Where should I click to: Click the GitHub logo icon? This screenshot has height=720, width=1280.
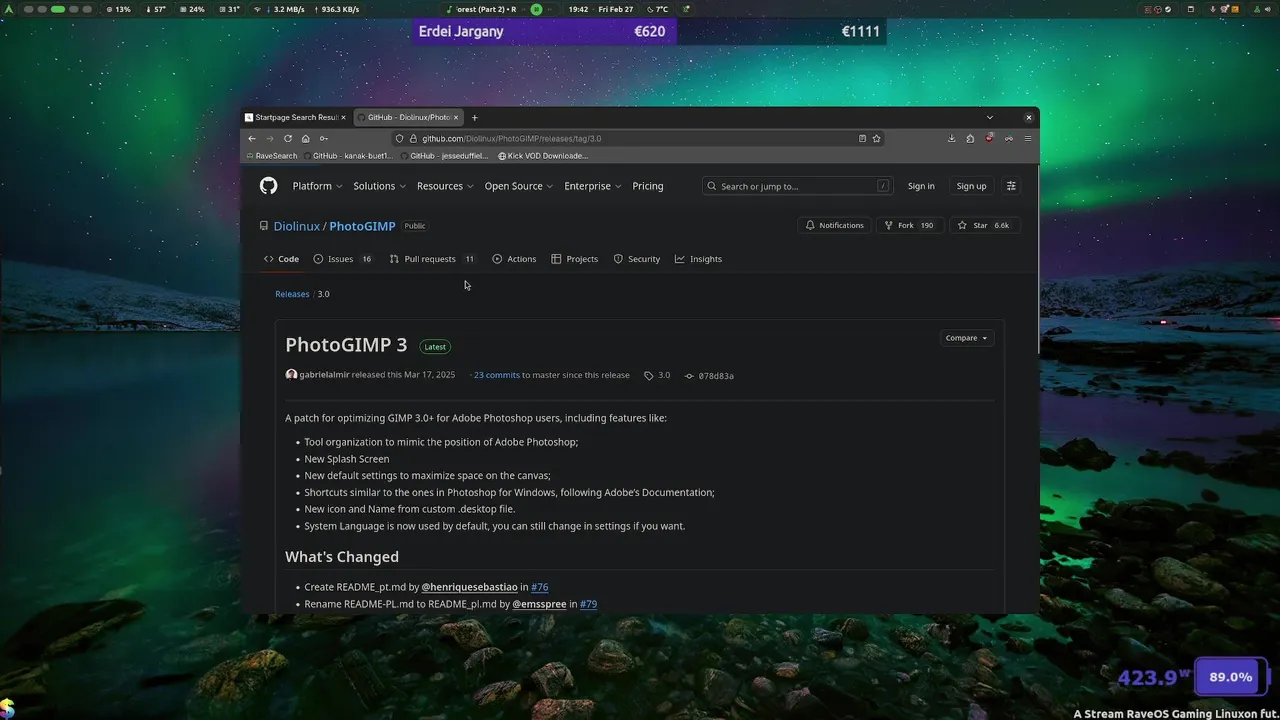tap(268, 186)
